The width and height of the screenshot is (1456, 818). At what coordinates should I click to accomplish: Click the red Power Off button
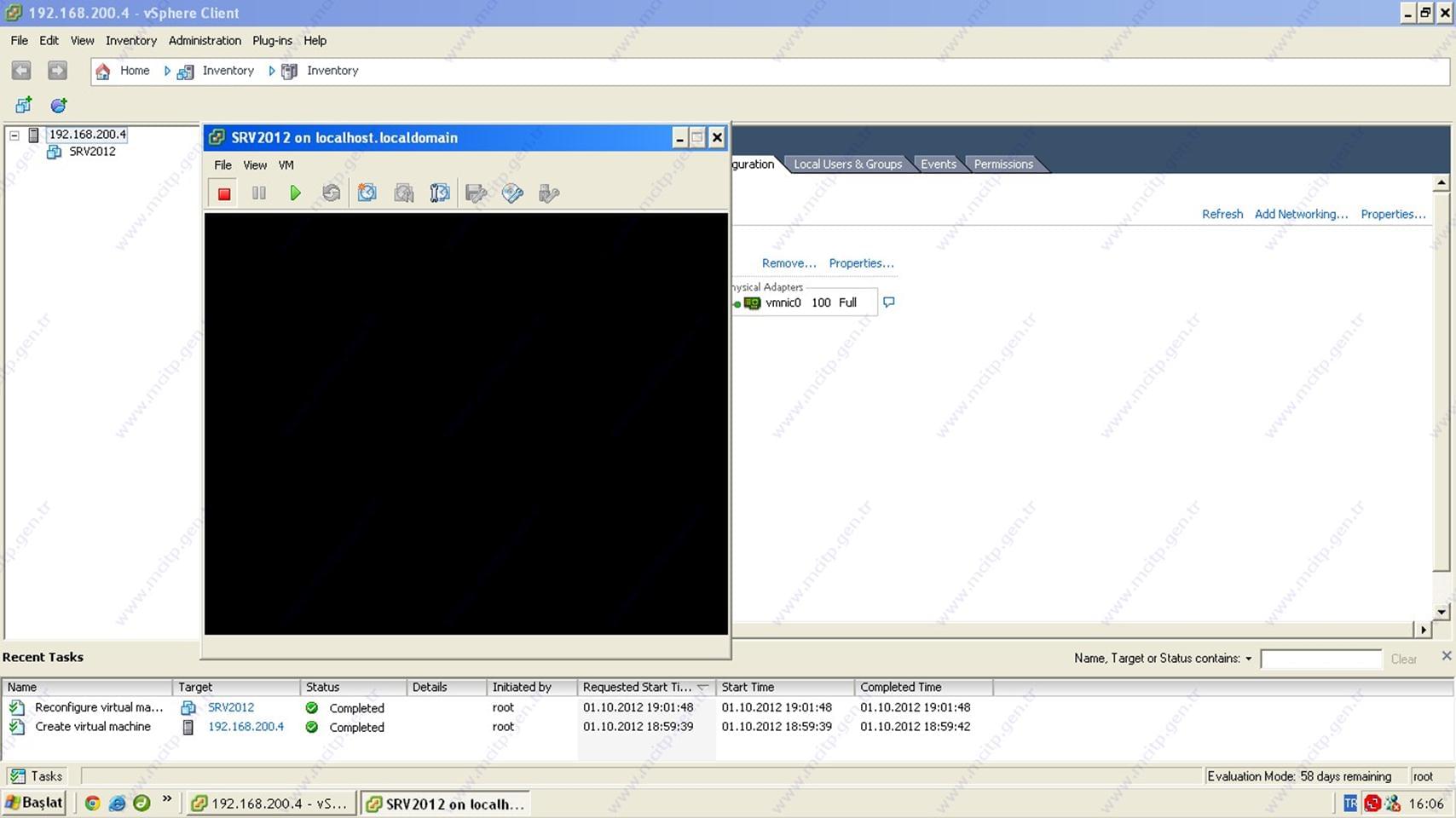click(224, 193)
